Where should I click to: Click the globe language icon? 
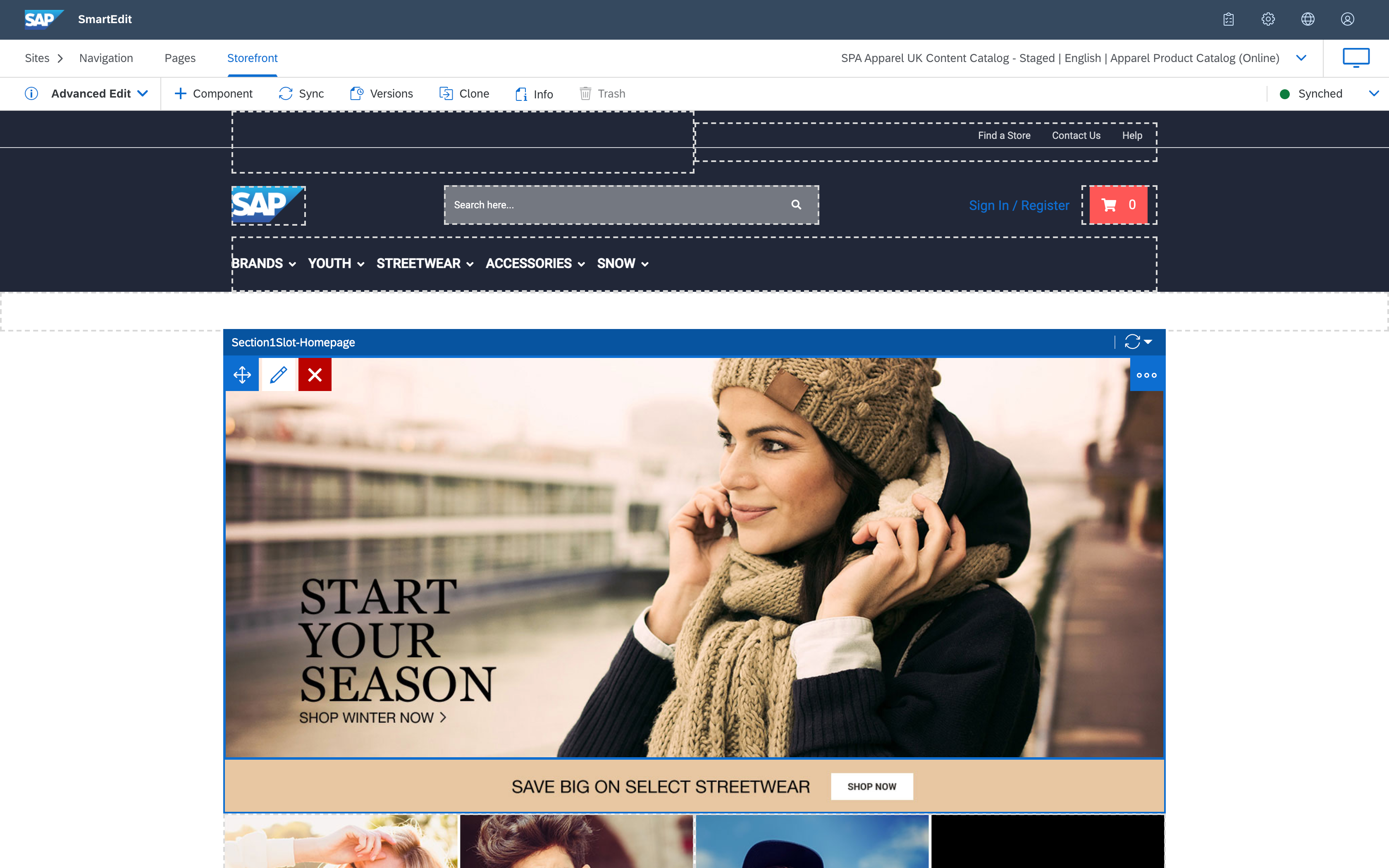1308,19
